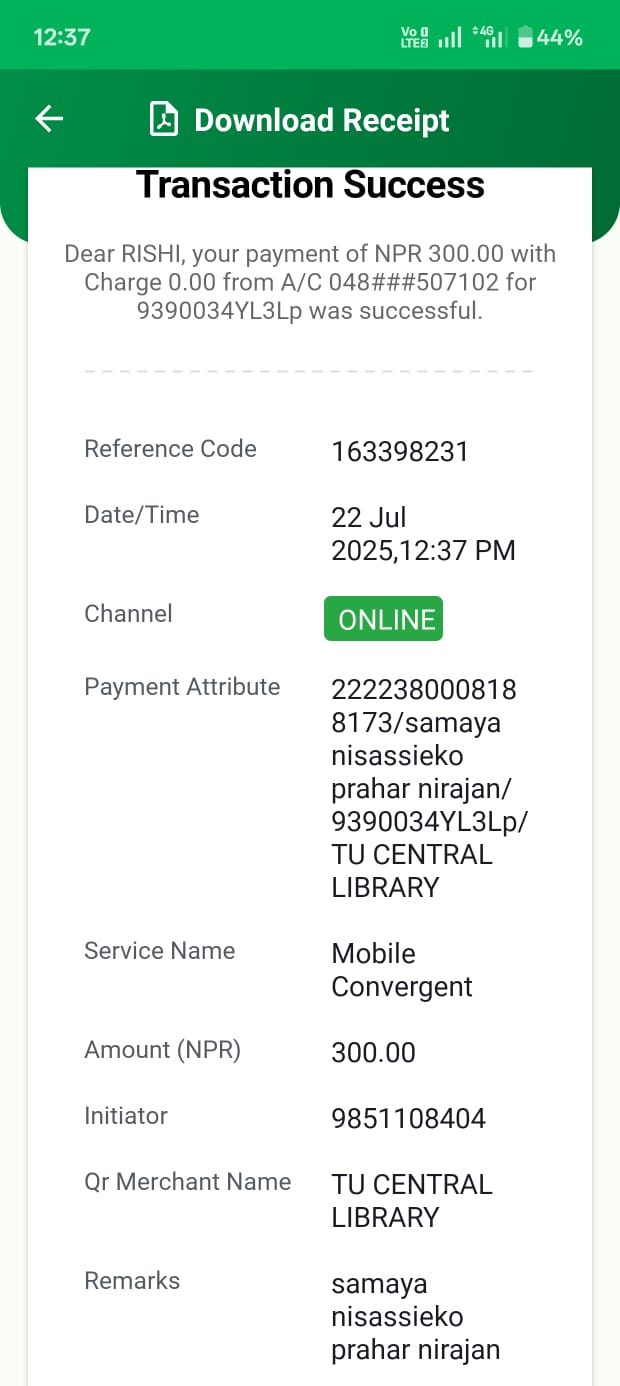This screenshot has height=1386, width=620.
Task: Tap the VoLTE indicator icon
Action: click(x=414, y=38)
